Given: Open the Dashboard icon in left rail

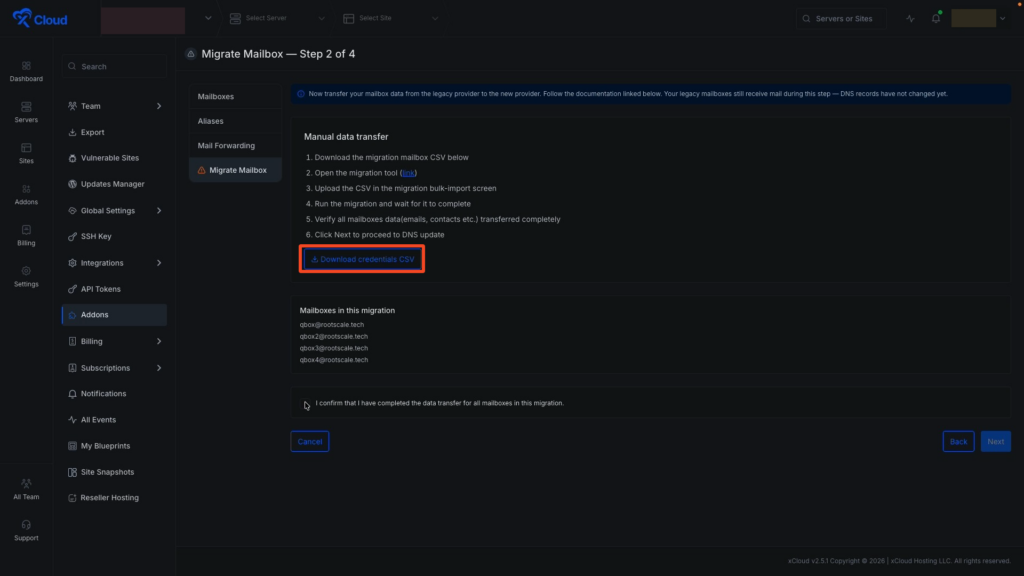Looking at the screenshot, I should 26,71.
